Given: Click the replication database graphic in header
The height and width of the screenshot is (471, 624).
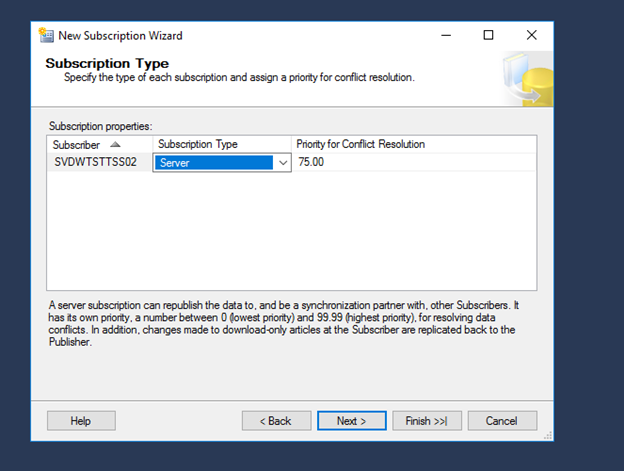Looking at the screenshot, I should [527, 79].
